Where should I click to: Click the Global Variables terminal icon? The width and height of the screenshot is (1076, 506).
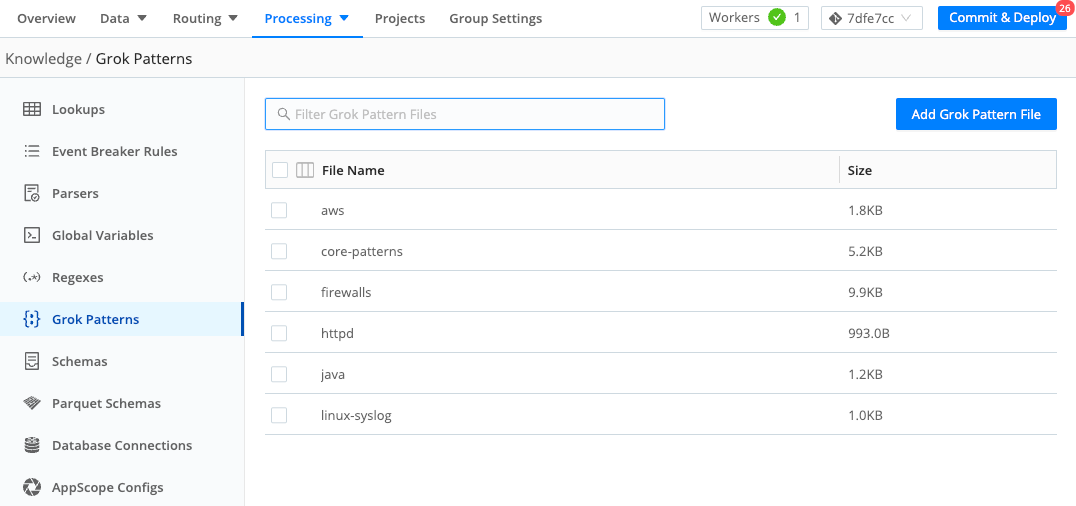tap(32, 235)
